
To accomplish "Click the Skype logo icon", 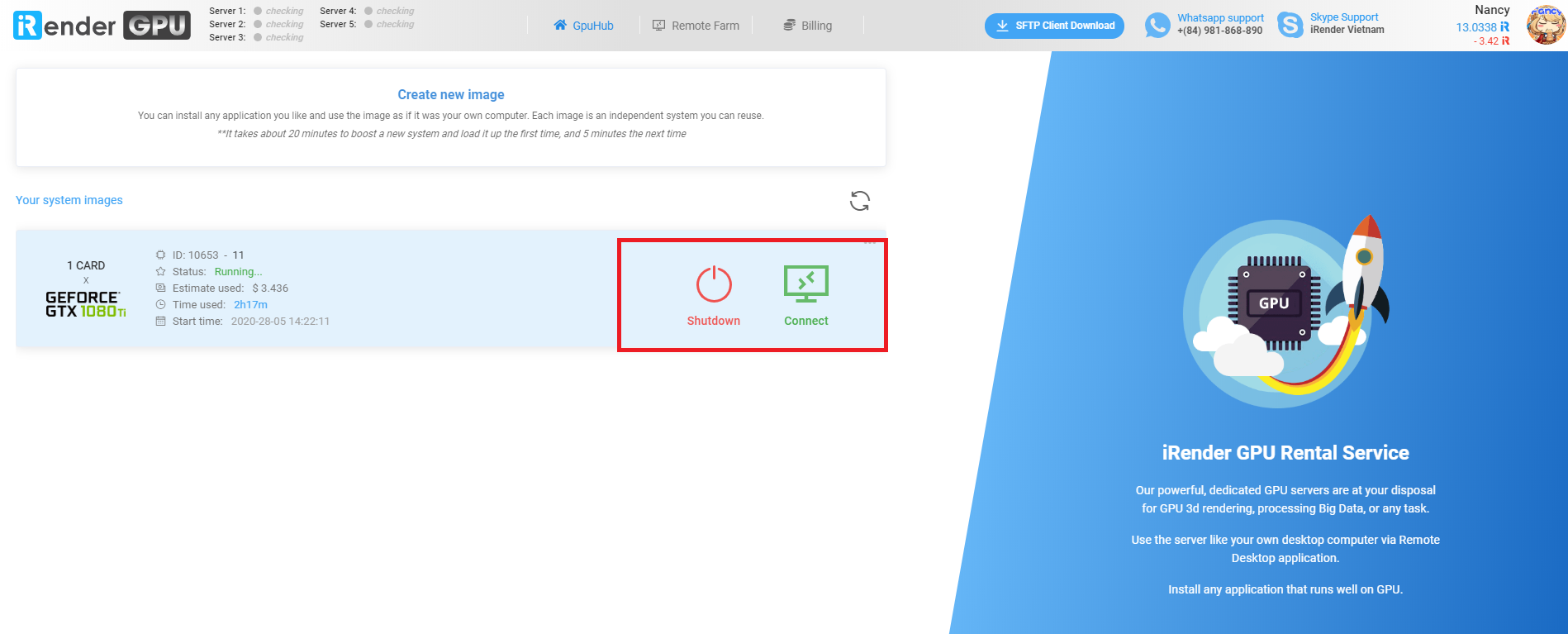I will coord(1290,25).
